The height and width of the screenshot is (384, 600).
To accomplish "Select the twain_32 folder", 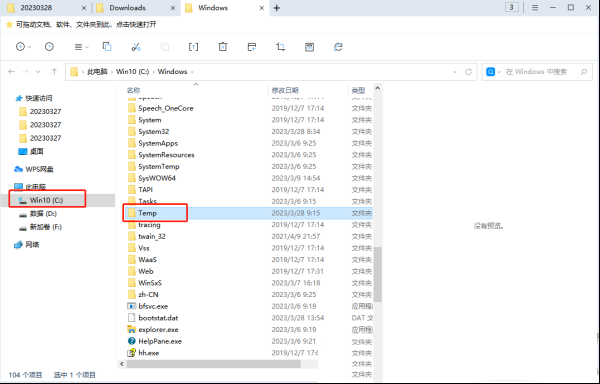I will pos(152,236).
